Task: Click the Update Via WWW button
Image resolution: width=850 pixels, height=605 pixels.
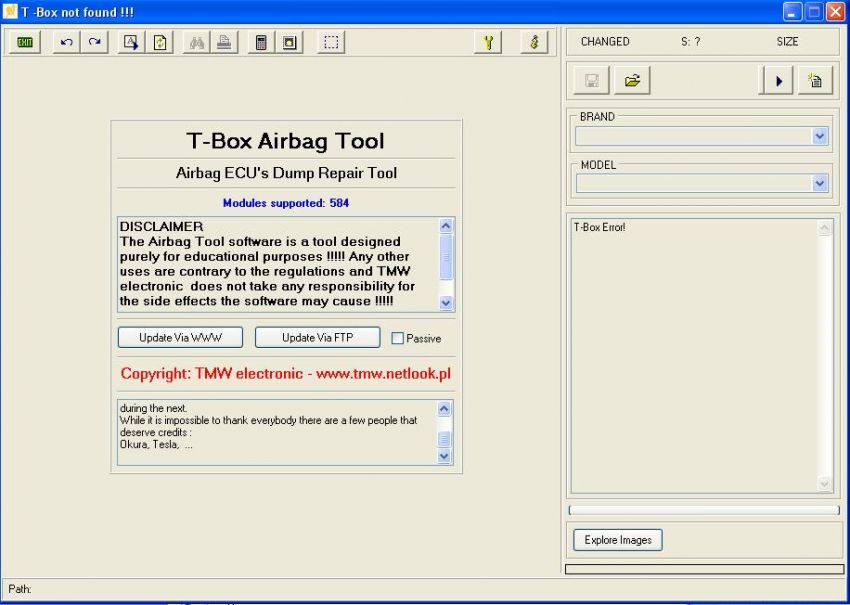Action: [180, 337]
